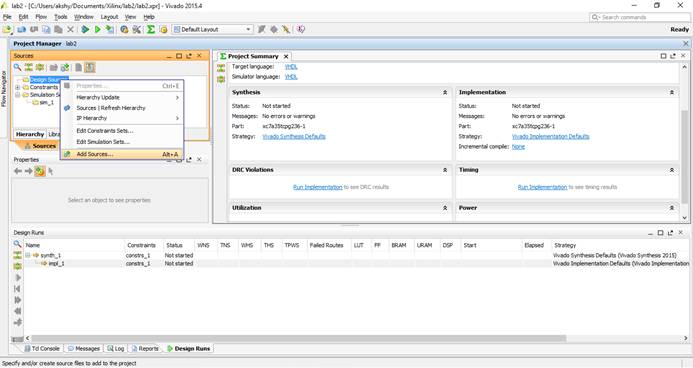Click the Reset Runs icon in Design Runs sidebar
Viewport: 693px width, 368px height.
(18, 289)
